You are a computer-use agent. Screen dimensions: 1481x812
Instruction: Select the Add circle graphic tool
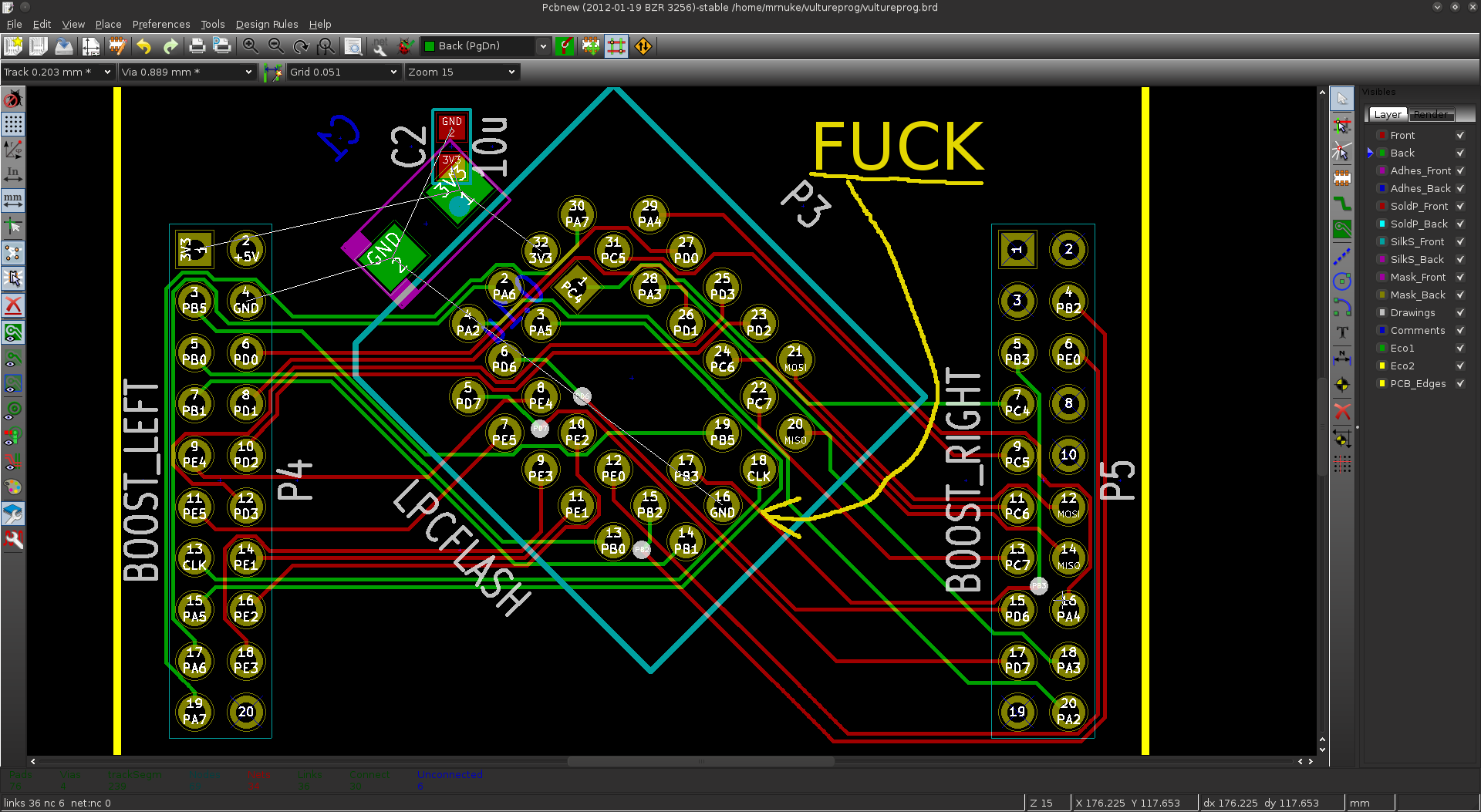1342,281
